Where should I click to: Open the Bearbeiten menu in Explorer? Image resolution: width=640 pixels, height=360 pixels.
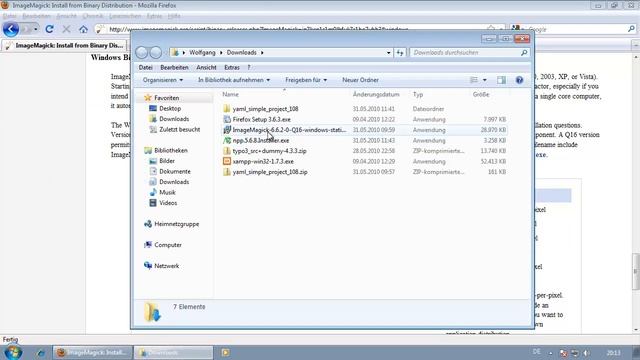pyautogui.click(x=174, y=67)
